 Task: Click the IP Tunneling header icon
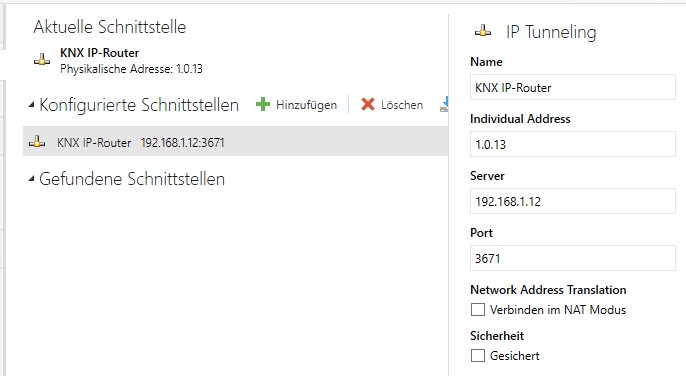coord(483,31)
